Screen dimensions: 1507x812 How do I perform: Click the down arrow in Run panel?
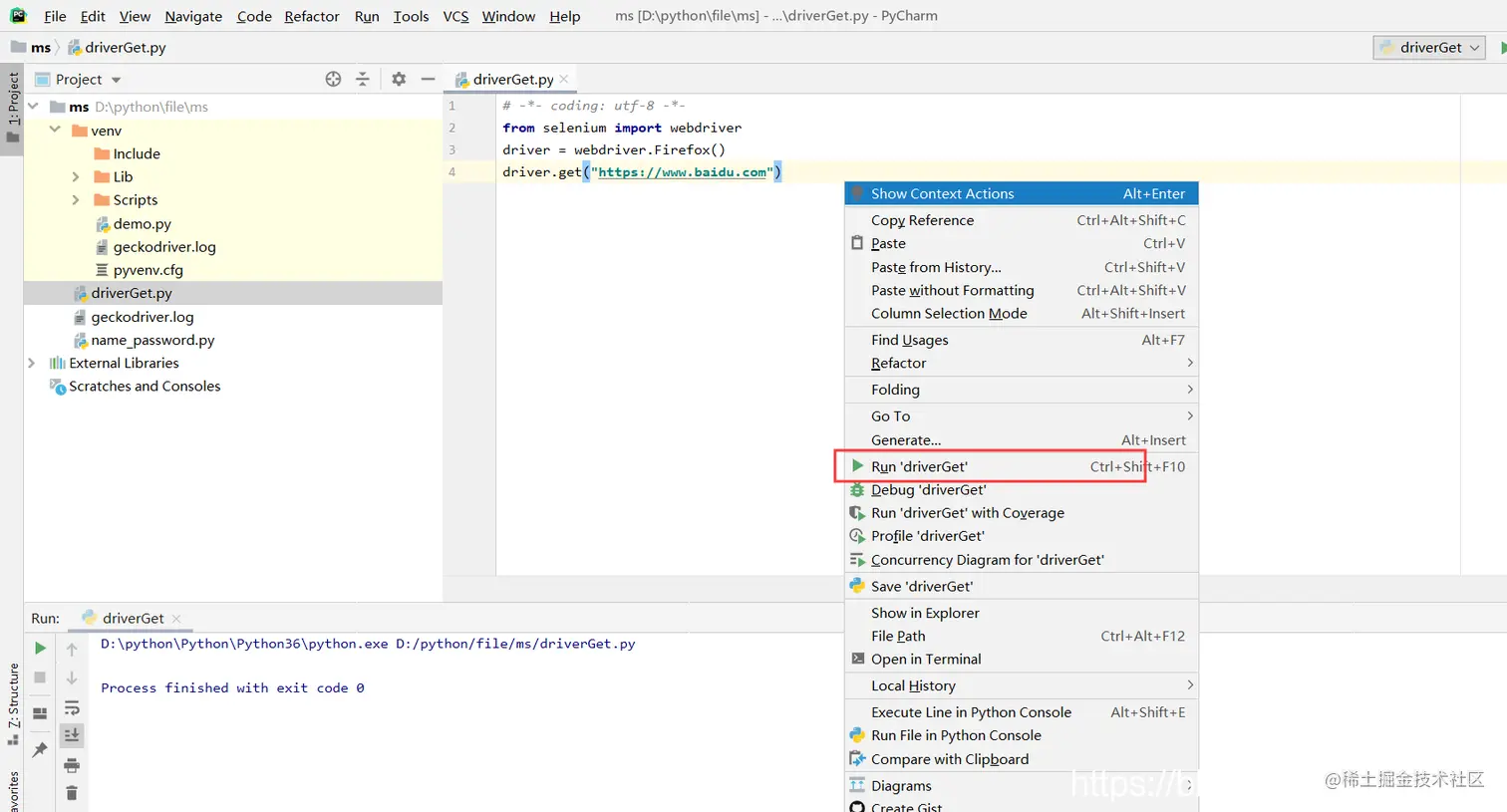72,677
